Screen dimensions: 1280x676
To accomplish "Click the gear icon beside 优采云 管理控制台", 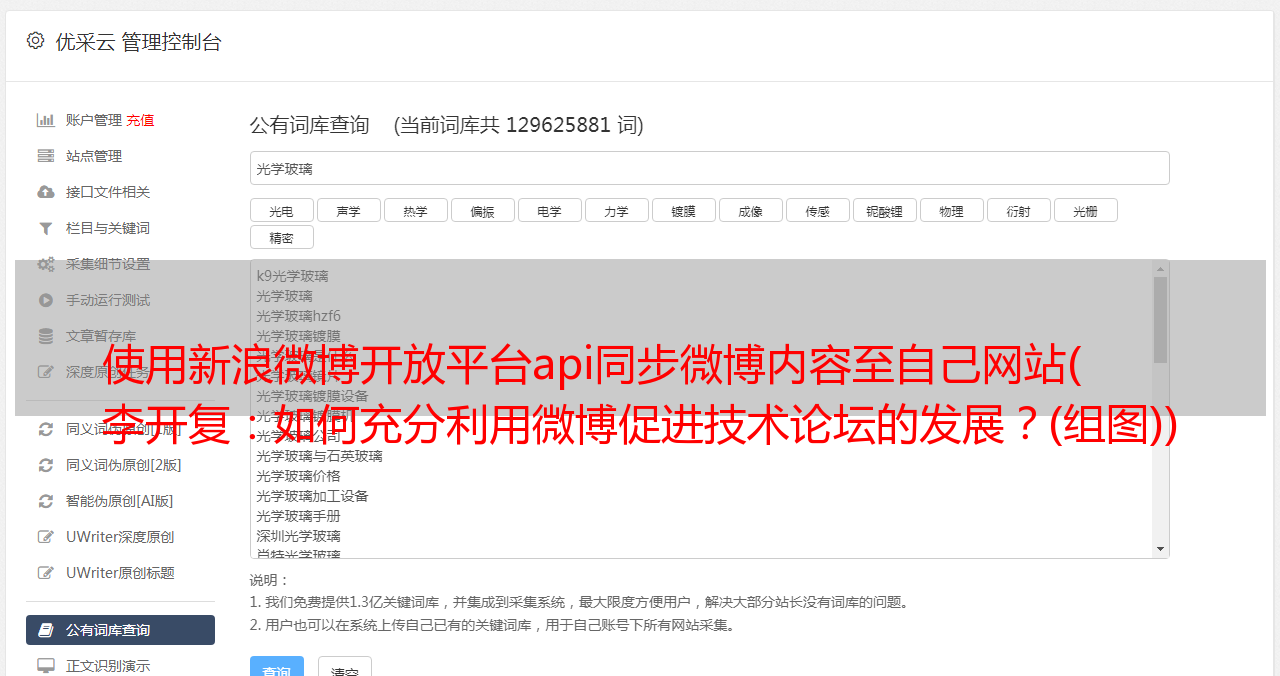I will [x=36, y=41].
